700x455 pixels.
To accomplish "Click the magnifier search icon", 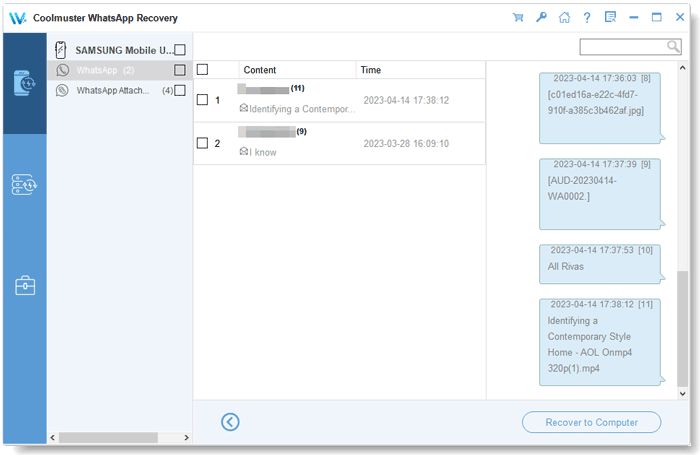I will [673, 47].
